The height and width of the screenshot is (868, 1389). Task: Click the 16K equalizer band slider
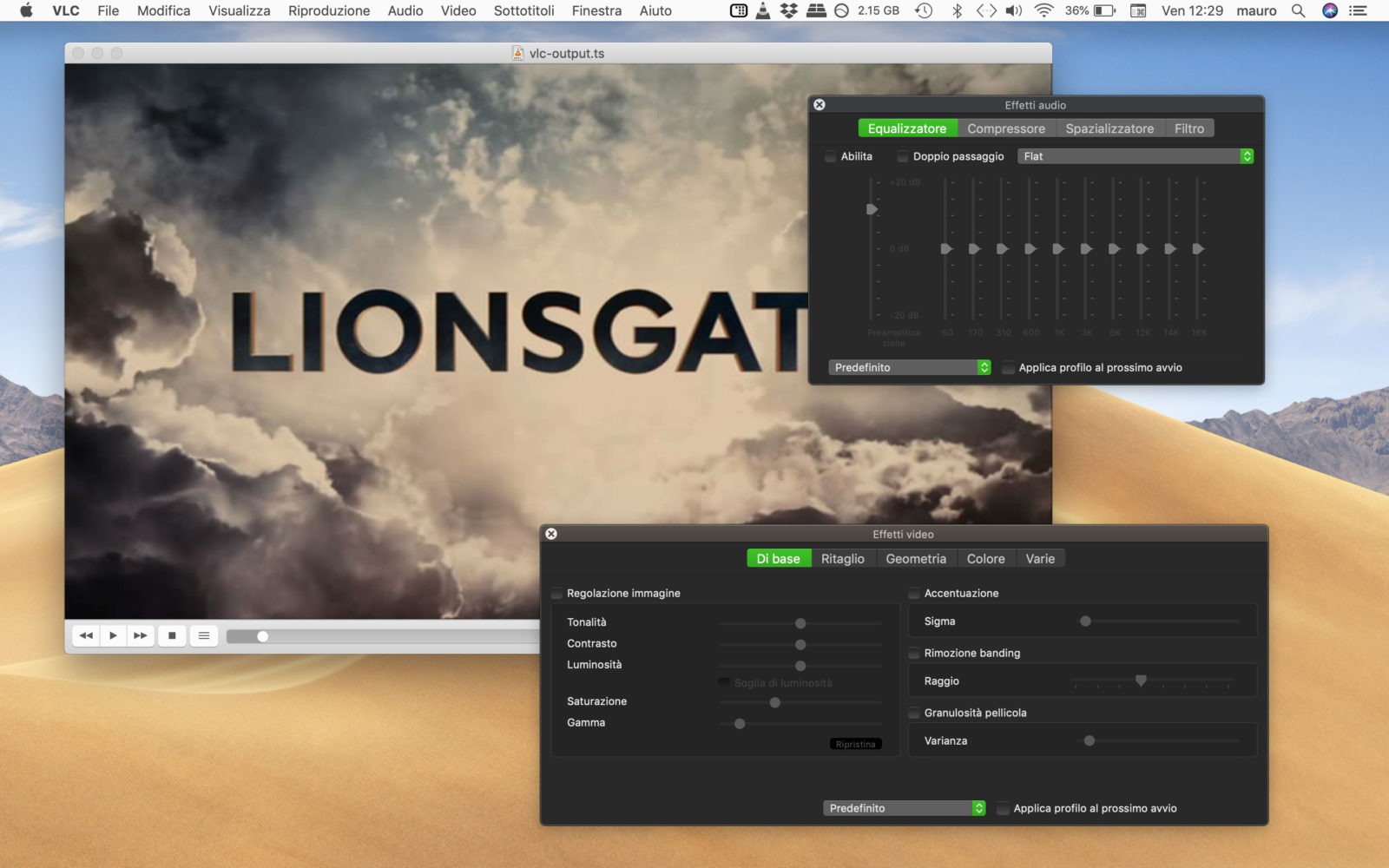(x=1198, y=249)
